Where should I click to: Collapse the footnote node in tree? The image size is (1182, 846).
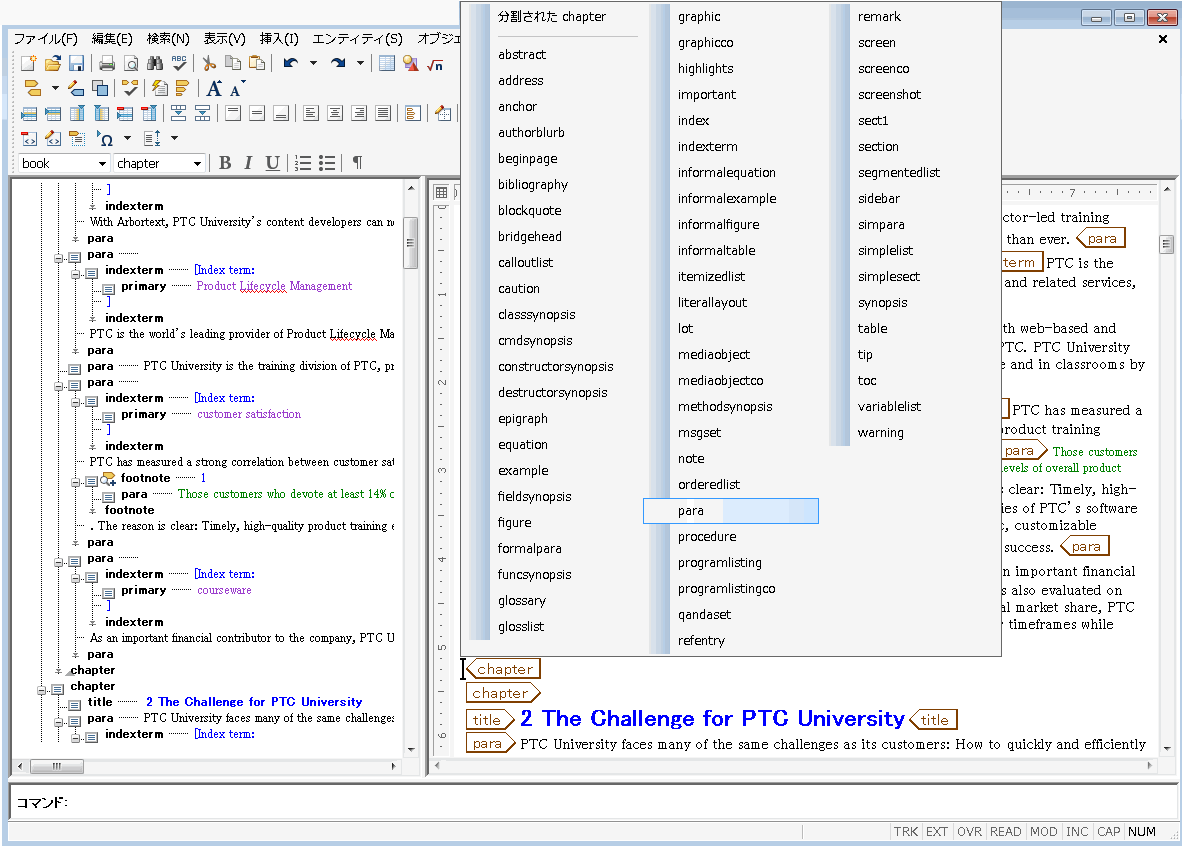(x=76, y=480)
